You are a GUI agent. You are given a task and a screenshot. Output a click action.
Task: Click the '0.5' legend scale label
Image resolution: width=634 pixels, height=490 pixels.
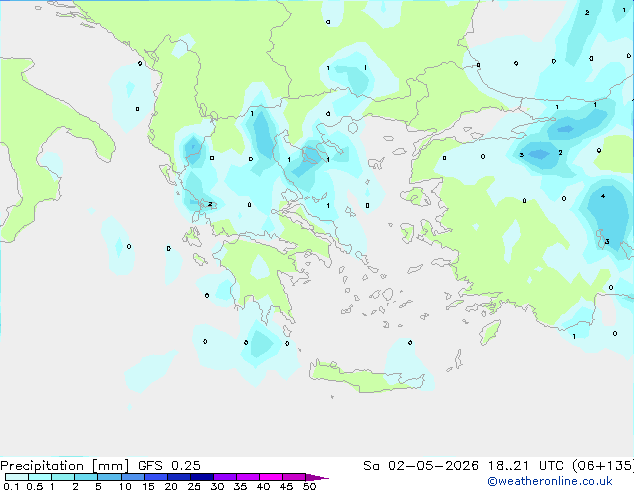click(x=35, y=486)
